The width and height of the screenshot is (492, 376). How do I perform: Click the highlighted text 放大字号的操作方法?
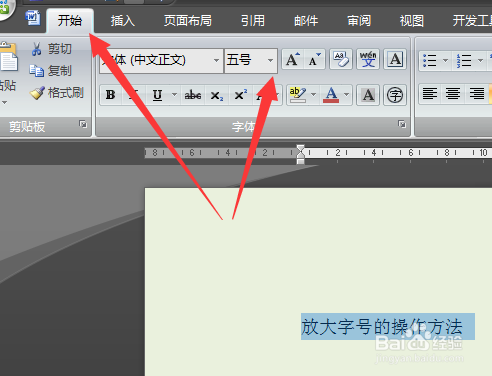point(382,327)
